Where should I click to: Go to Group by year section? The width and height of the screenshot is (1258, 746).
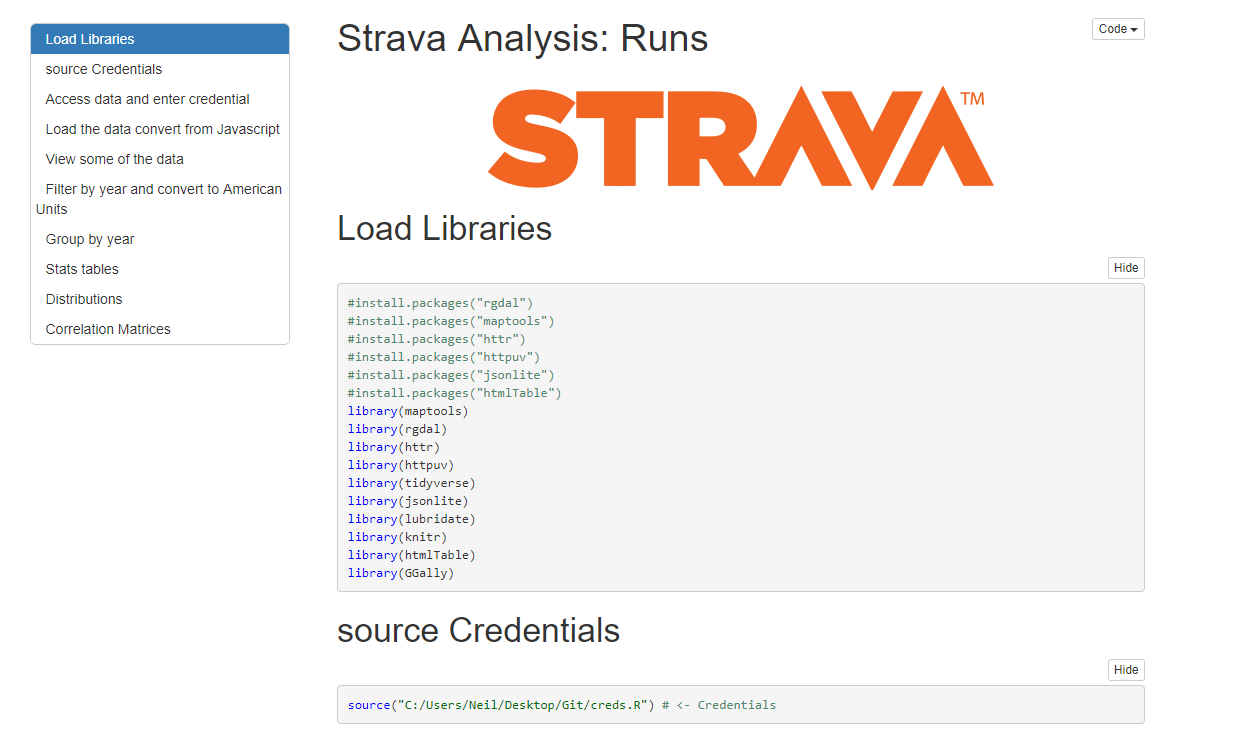point(160,239)
